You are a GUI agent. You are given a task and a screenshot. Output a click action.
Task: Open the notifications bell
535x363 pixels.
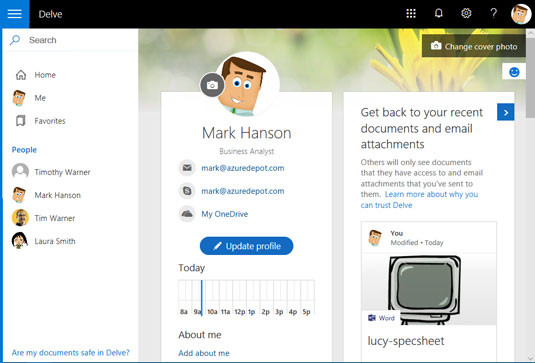[x=438, y=14]
